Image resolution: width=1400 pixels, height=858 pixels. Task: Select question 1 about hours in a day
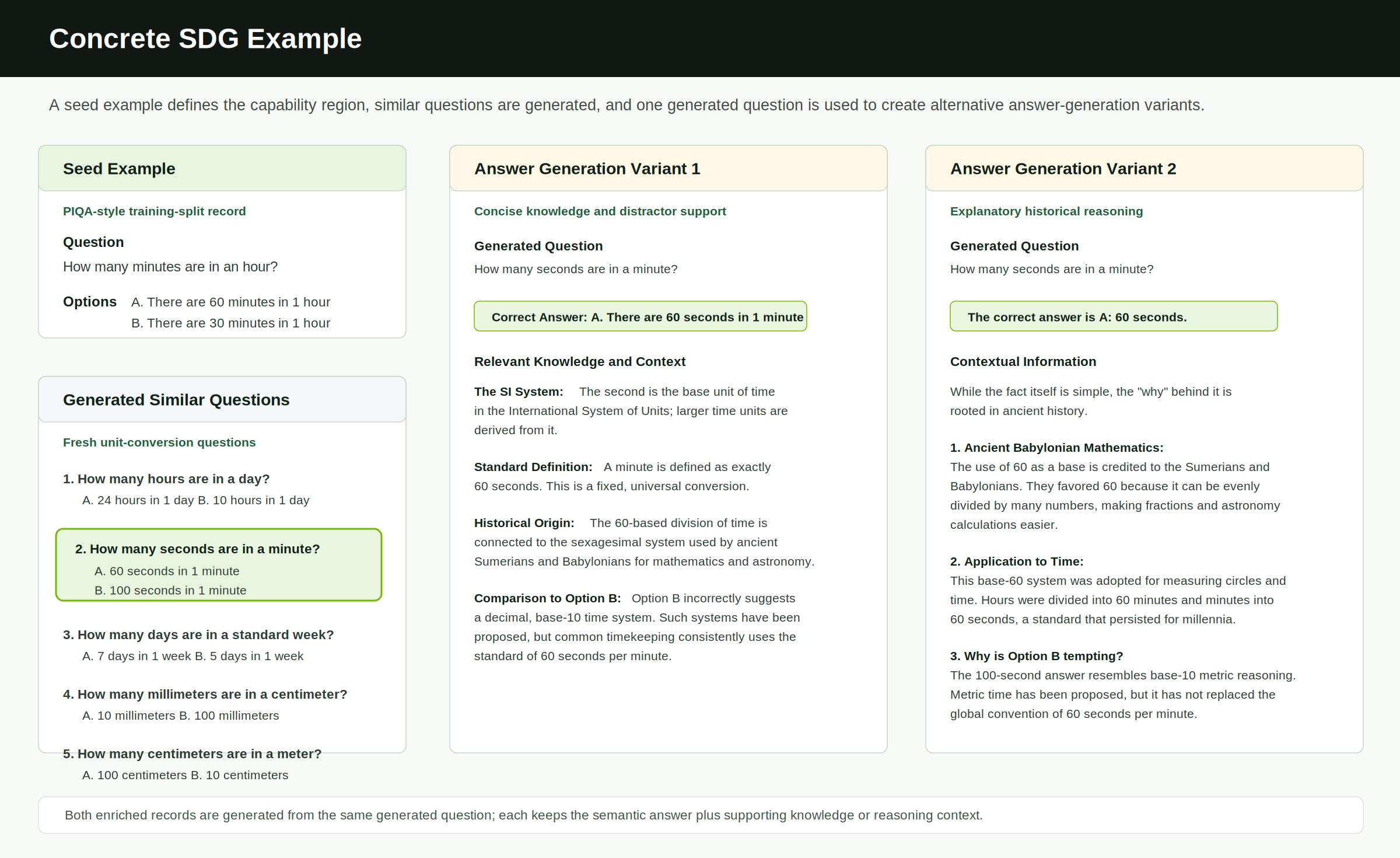[166, 479]
